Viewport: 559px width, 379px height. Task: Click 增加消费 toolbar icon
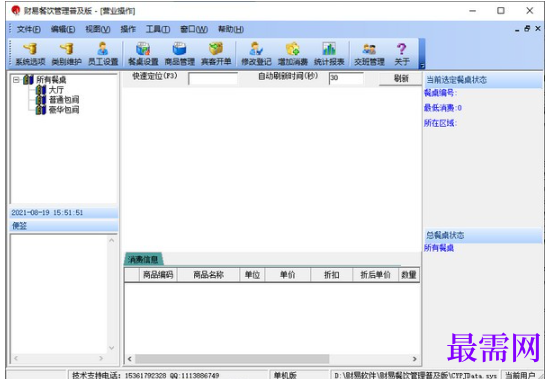(293, 54)
